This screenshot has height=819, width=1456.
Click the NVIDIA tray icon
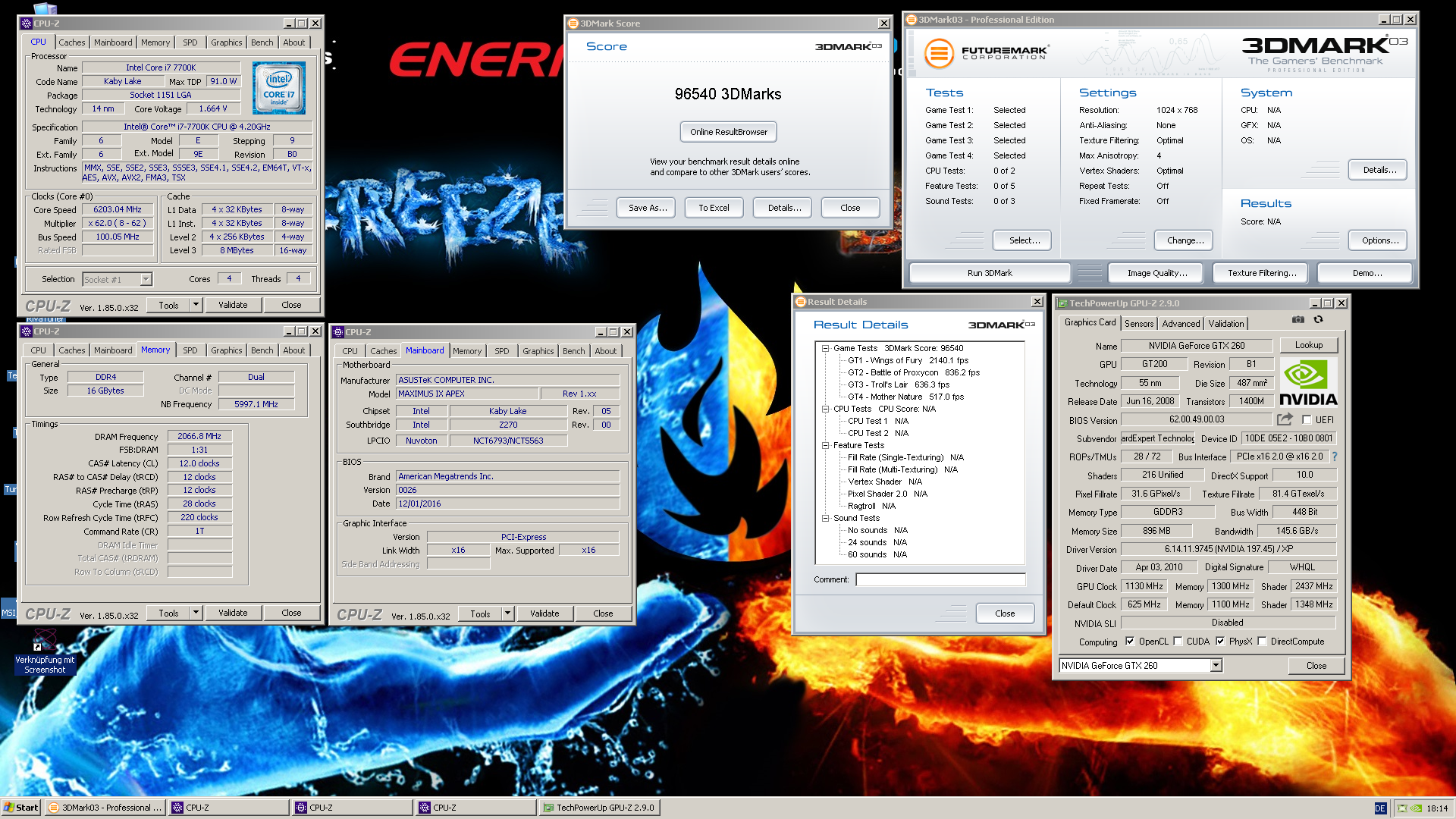1415,808
